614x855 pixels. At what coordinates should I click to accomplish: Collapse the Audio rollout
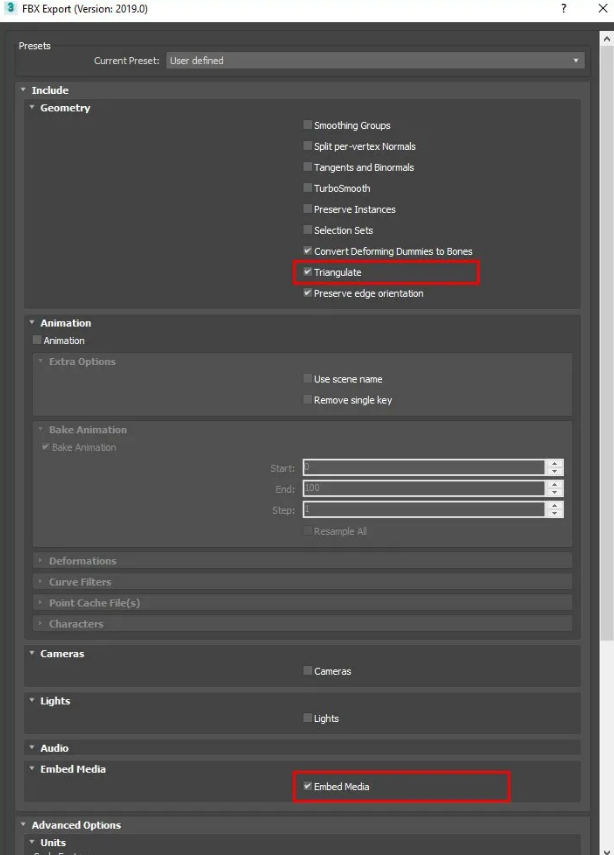32,748
